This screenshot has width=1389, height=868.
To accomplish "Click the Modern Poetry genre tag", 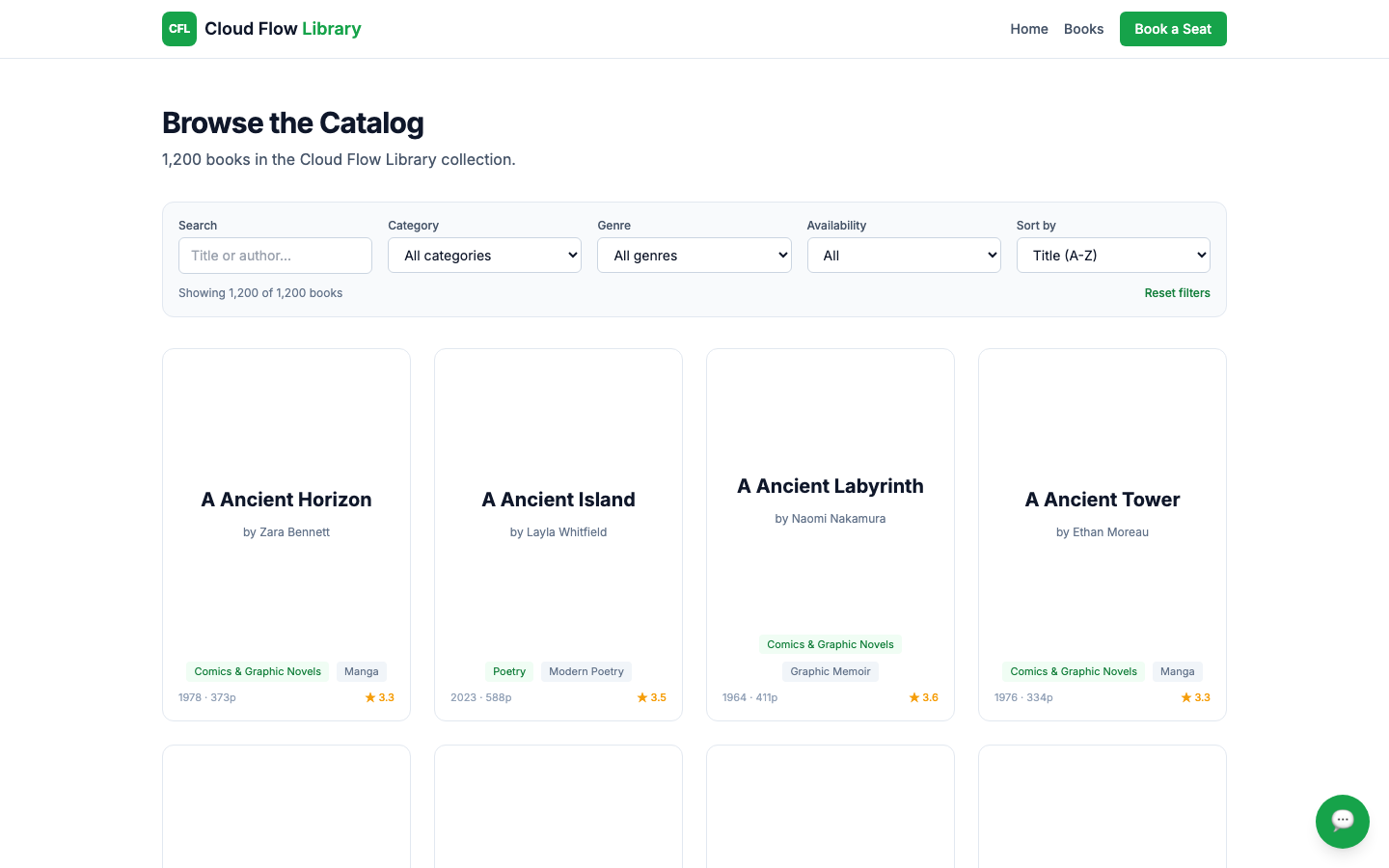I will point(586,671).
